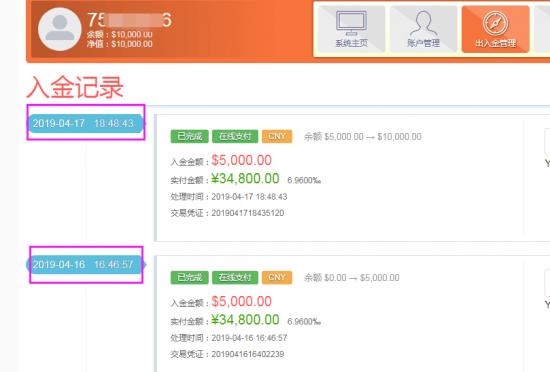This screenshot has height=372, width=550.
Task: Click 余额 $10,000.00 in header
Action: (120, 34)
